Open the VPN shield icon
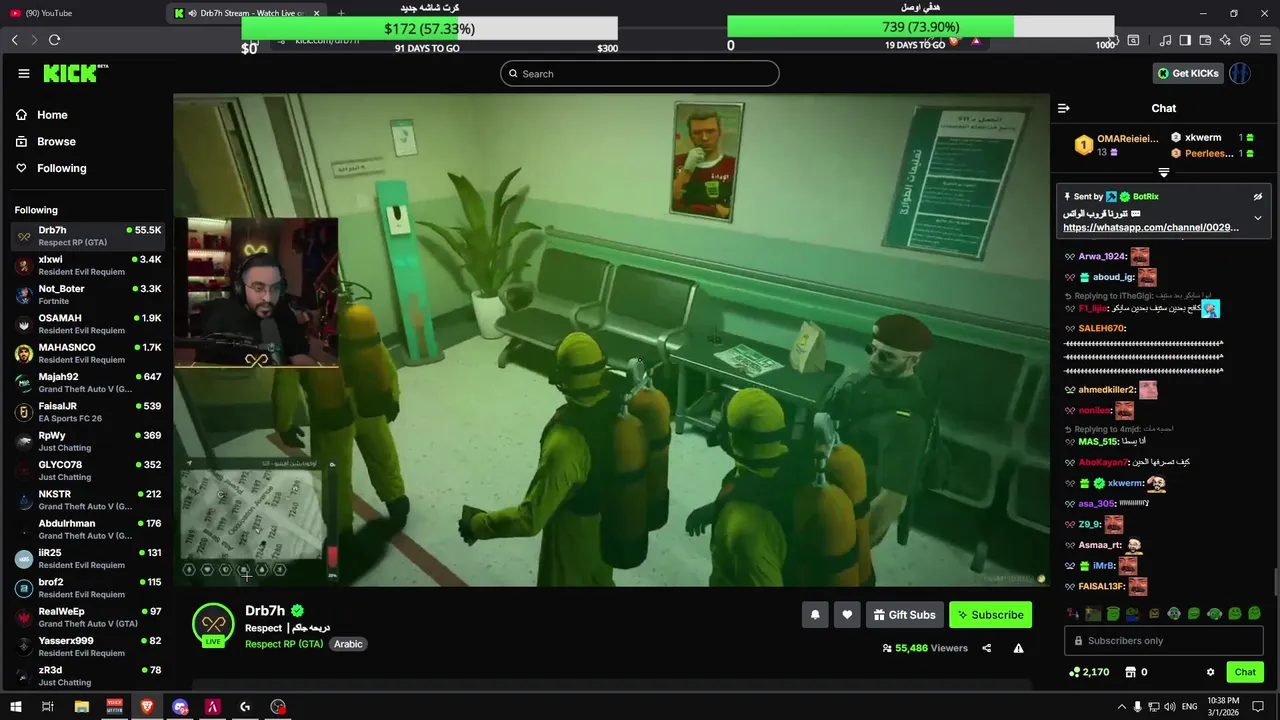Image resolution: width=1280 pixels, height=720 pixels. 1245,40
